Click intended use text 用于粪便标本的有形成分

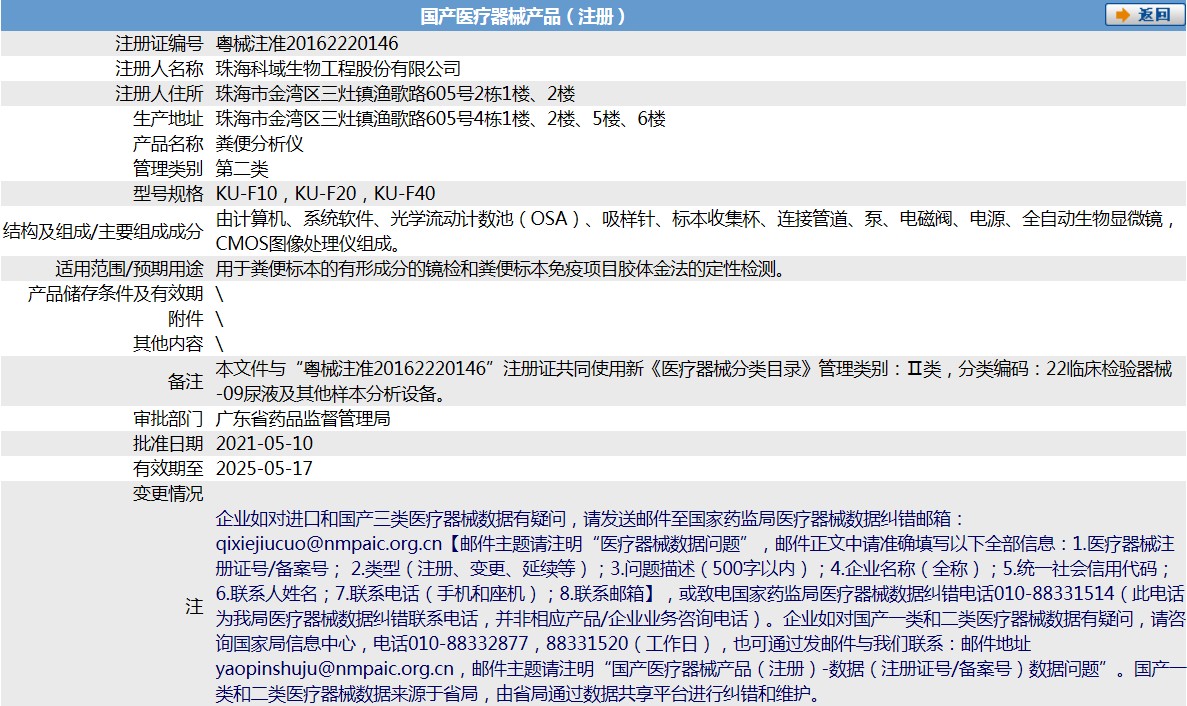[x=501, y=269]
